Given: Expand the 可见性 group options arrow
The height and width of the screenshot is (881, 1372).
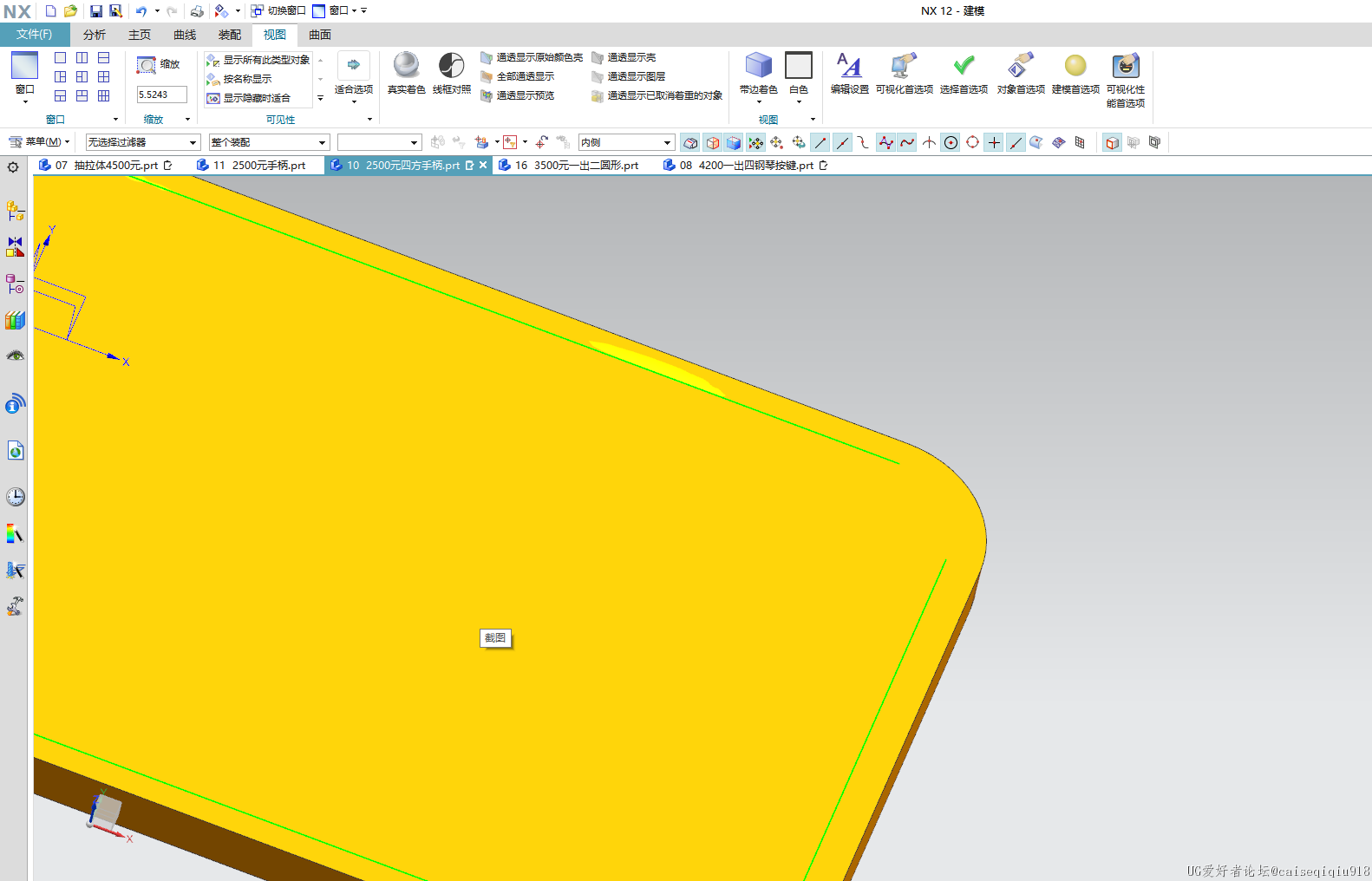Looking at the screenshot, I should tap(370, 120).
